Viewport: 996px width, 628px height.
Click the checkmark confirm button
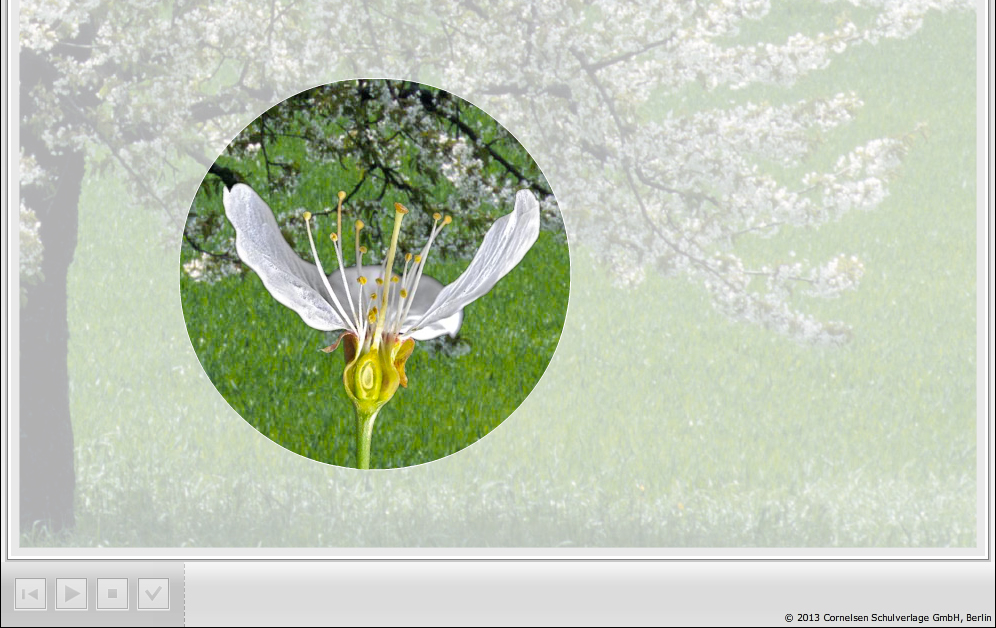[153, 594]
